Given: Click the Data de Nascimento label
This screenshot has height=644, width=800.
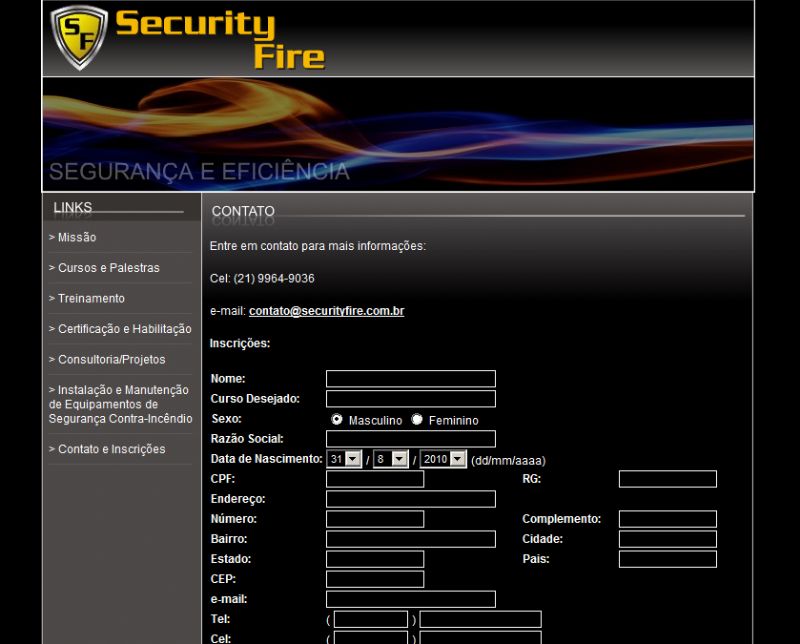Looking at the screenshot, I should point(266,459).
